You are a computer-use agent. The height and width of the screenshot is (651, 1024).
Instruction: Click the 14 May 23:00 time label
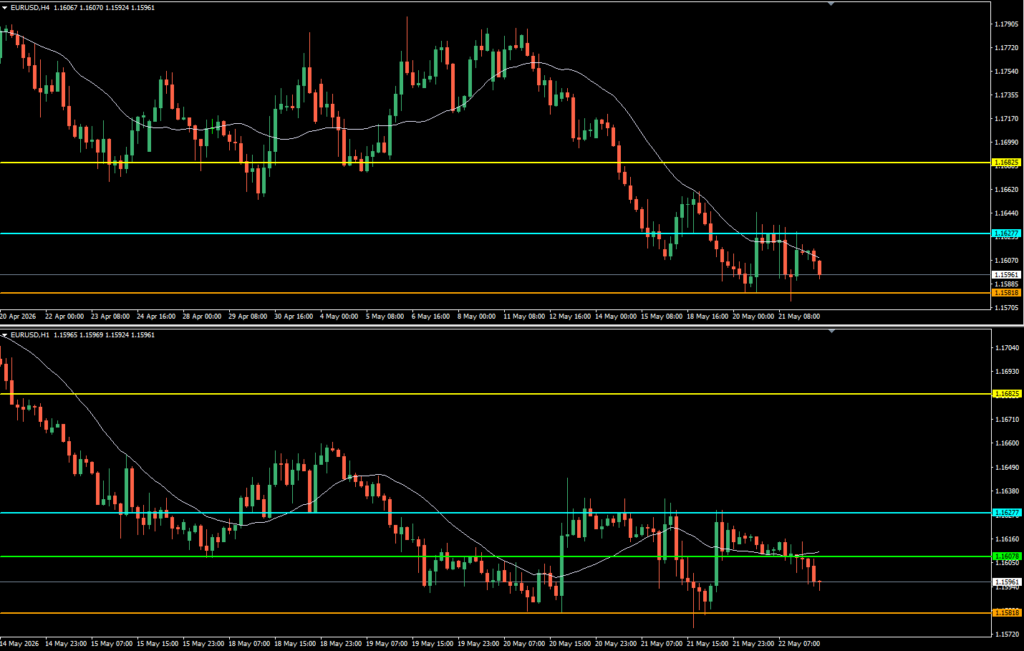65,643
